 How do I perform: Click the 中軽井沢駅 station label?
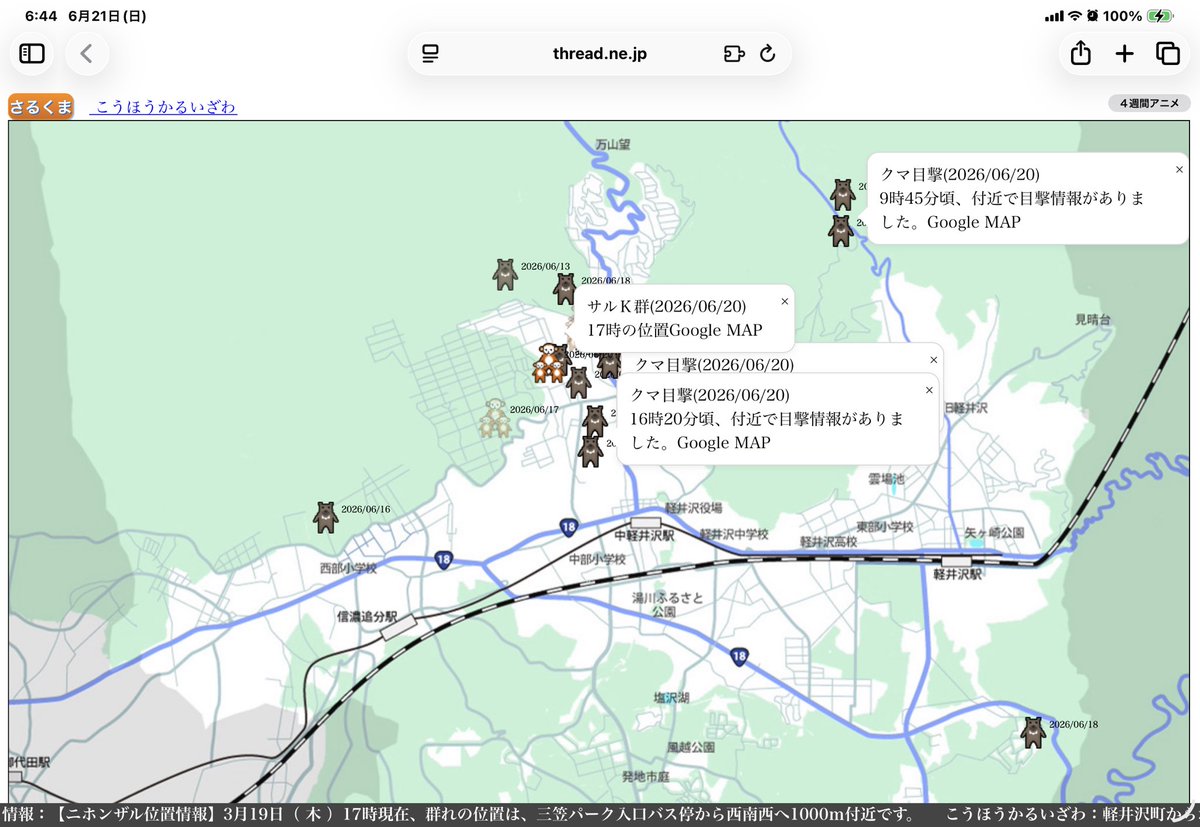pos(644,536)
